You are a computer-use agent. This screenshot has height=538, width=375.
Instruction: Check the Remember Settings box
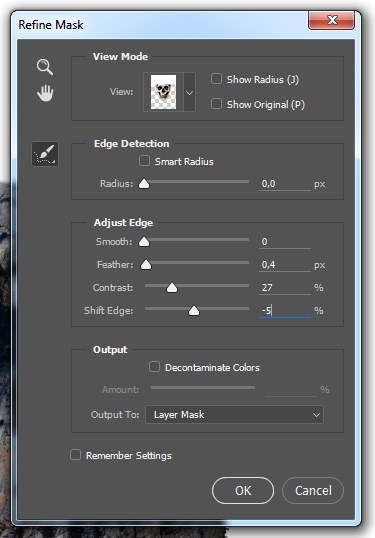pyautogui.click(x=75, y=455)
